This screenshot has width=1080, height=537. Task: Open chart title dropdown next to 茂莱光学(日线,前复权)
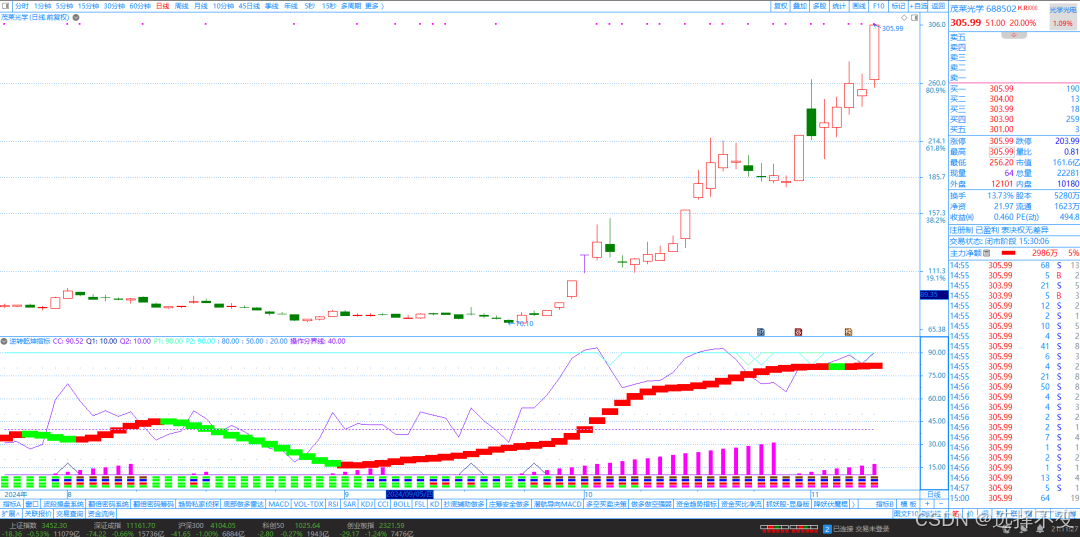(x=75, y=16)
